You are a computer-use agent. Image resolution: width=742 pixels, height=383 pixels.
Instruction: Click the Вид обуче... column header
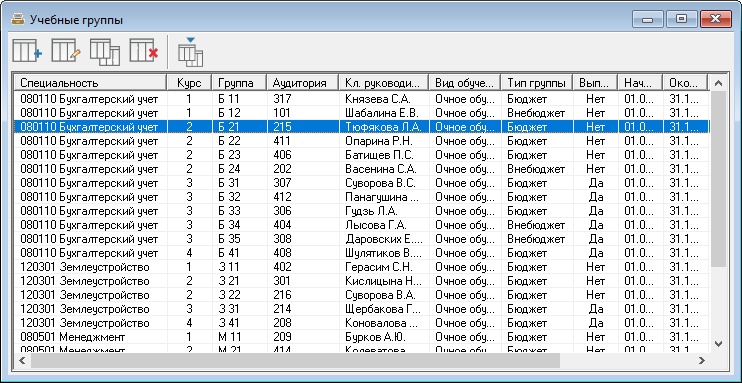tap(465, 82)
